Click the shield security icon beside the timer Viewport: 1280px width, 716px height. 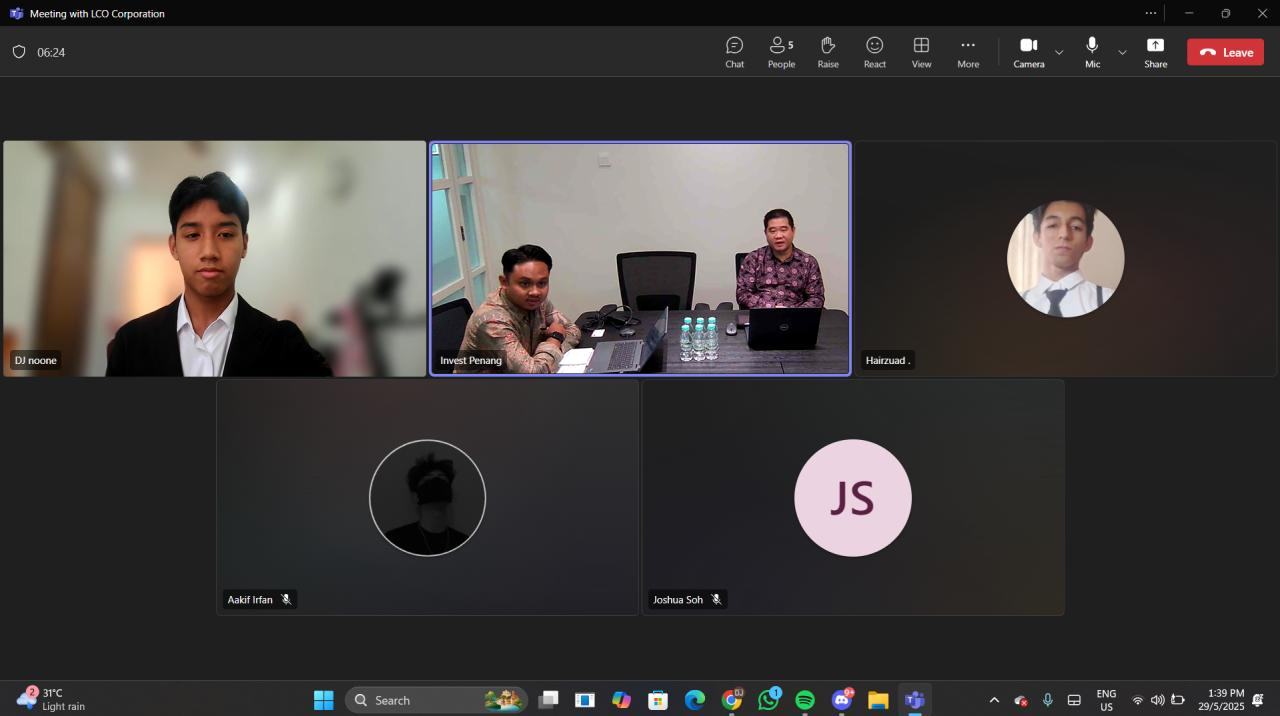[x=19, y=52]
